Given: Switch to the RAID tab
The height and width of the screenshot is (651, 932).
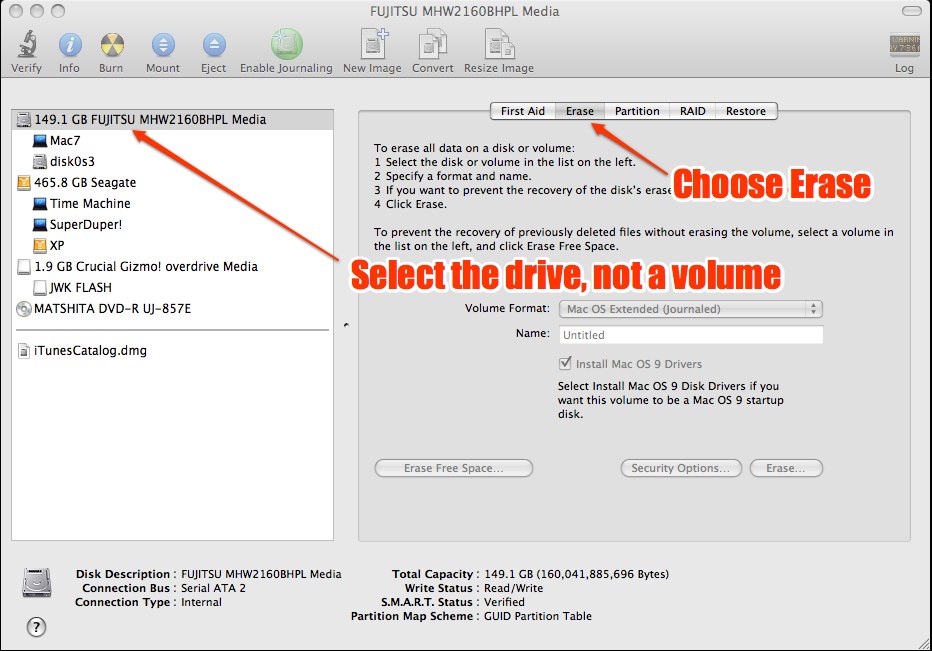Looking at the screenshot, I should 692,111.
